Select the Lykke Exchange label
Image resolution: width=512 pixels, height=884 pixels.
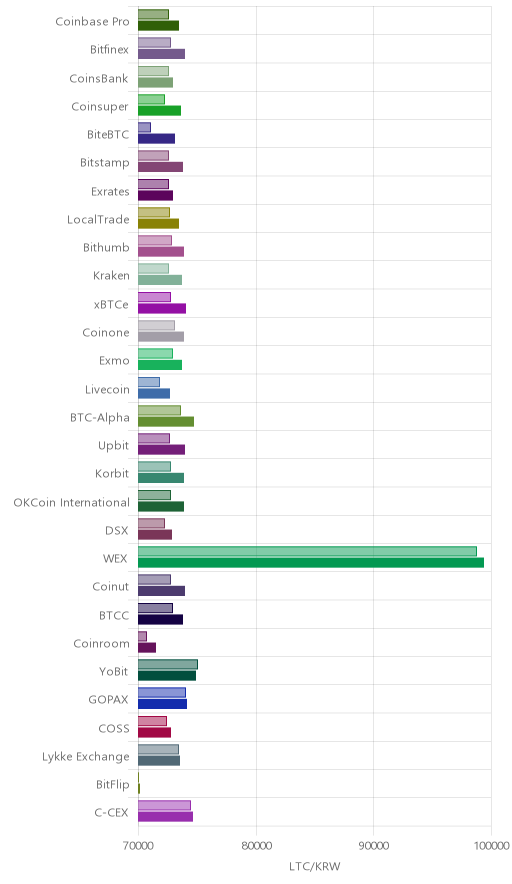[86, 757]
